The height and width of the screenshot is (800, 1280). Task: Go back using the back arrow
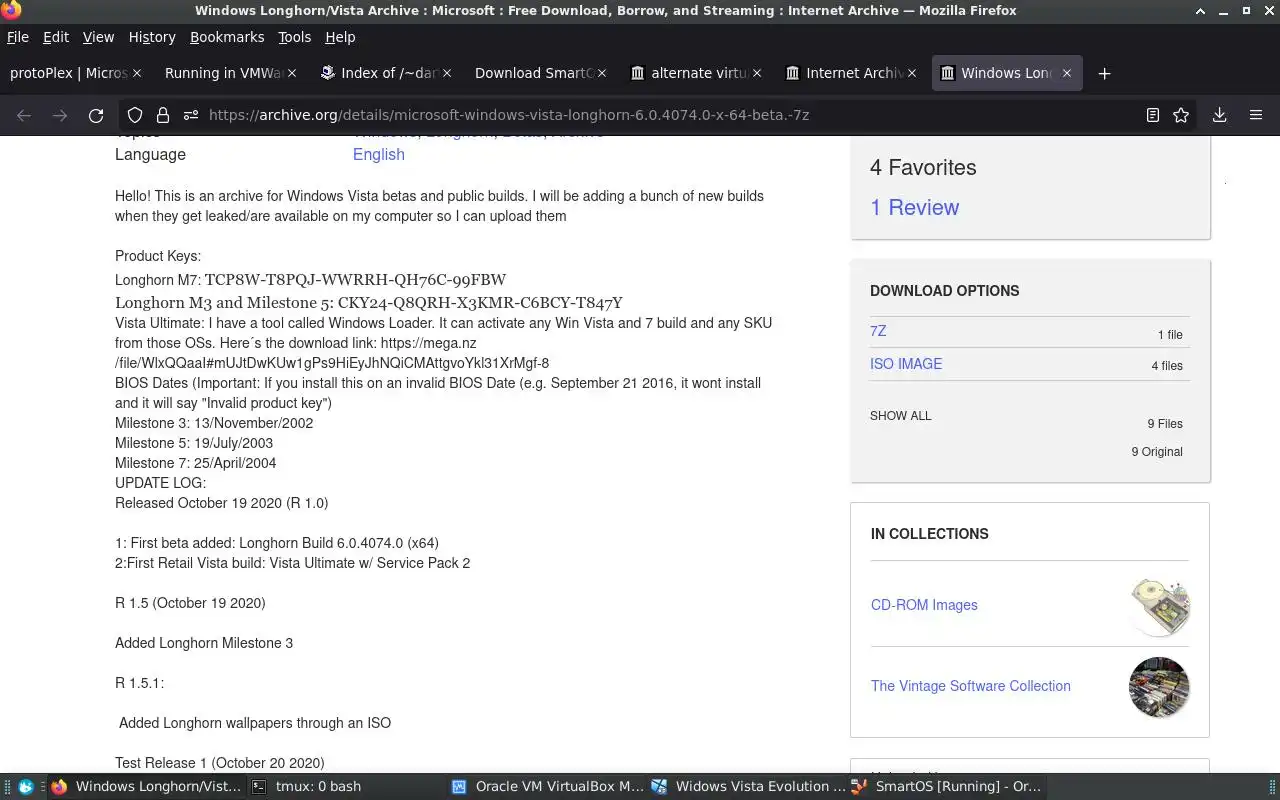click(24, 115)
